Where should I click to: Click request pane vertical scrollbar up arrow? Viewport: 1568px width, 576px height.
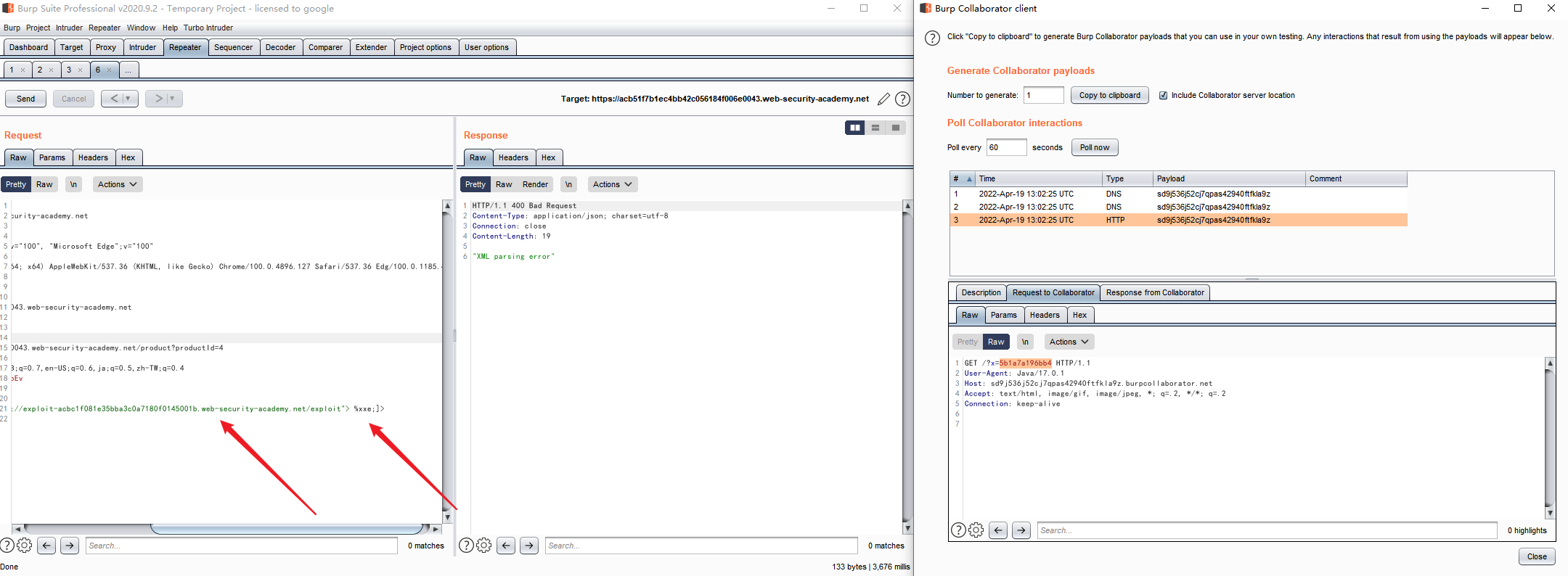pyautogui.click(x=448, y=206)
